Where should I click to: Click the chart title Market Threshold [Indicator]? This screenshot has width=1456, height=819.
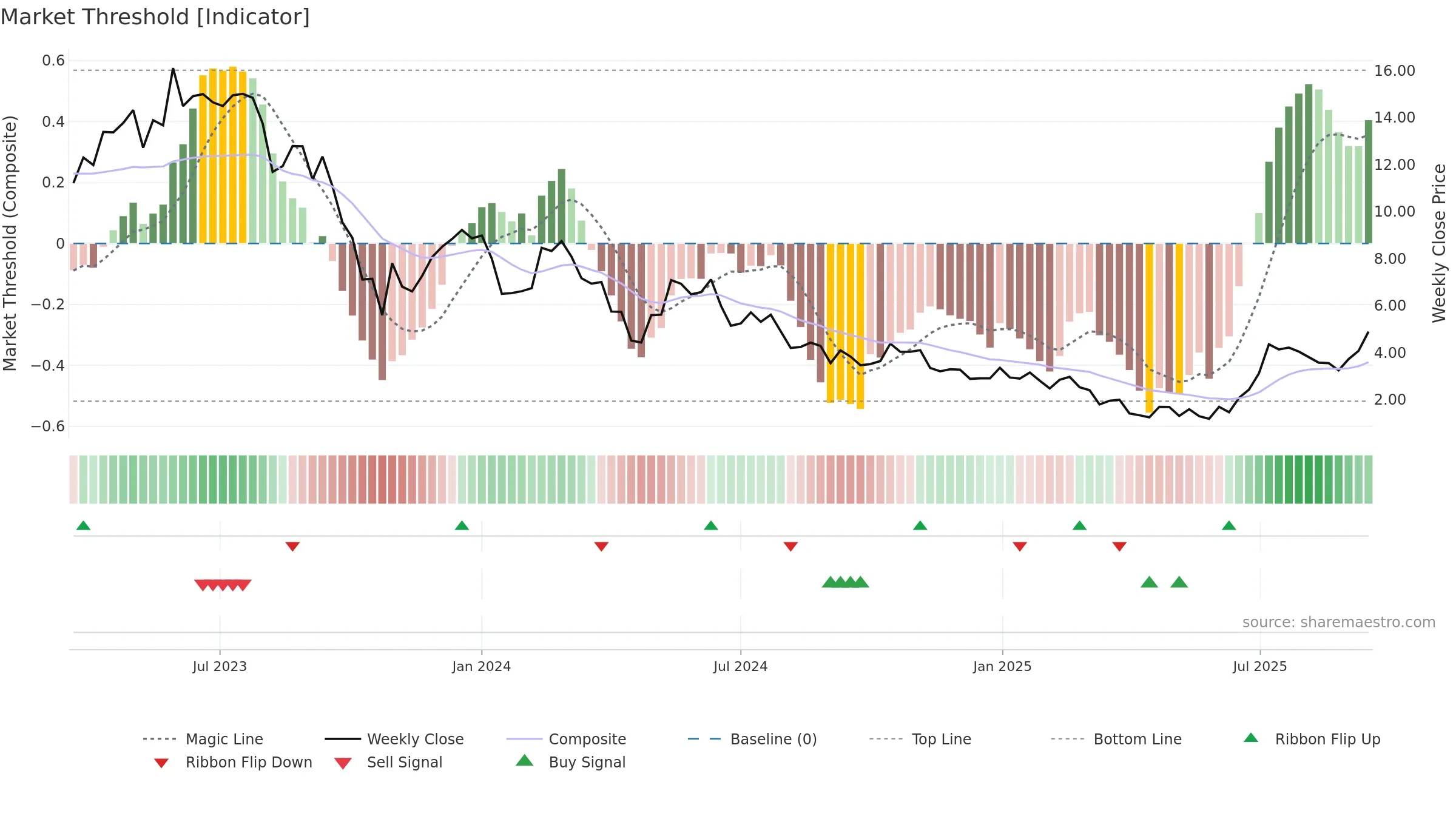click(x=155, y=17)
